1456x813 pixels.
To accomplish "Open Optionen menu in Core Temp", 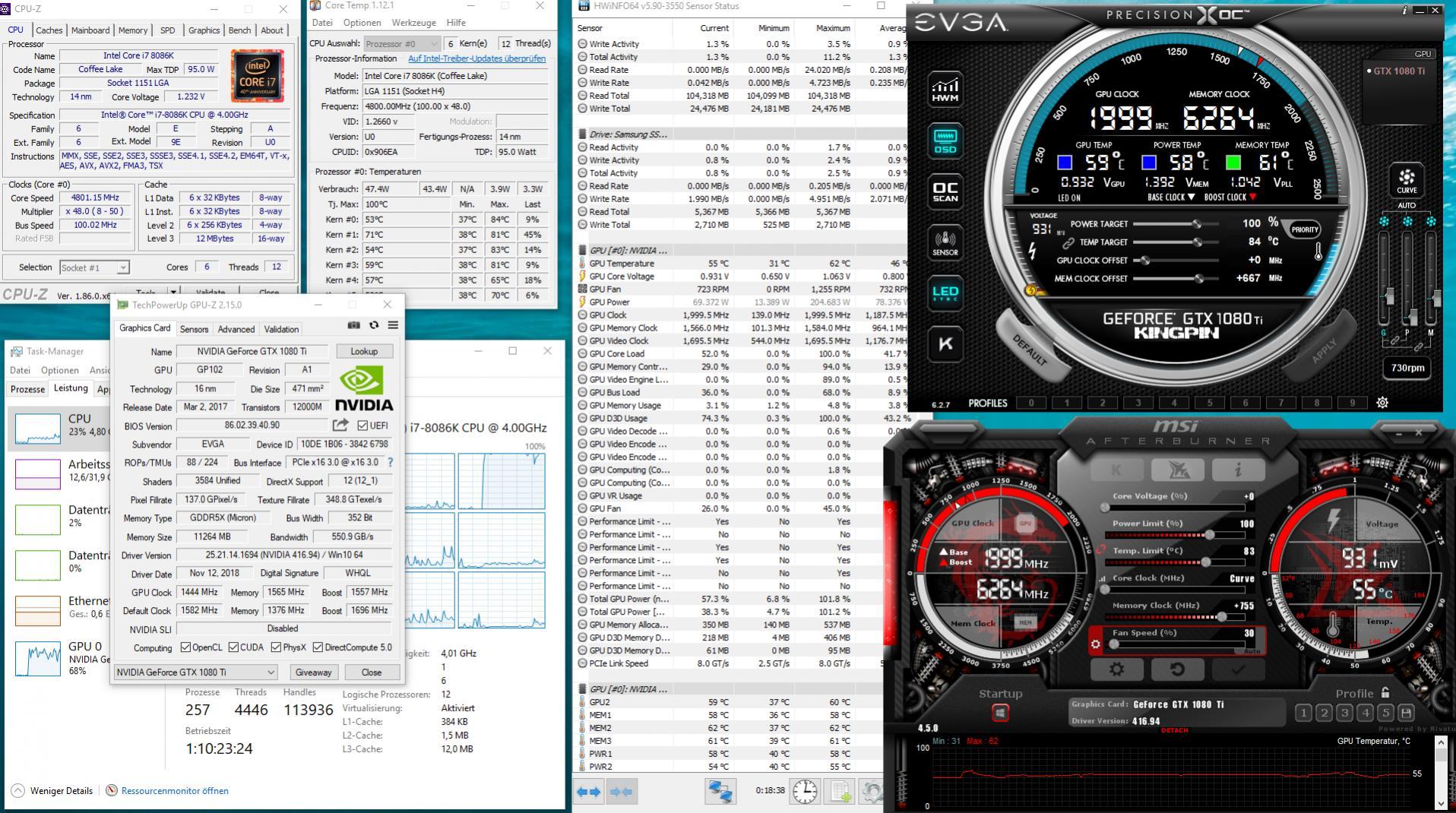I will point(362,23).
